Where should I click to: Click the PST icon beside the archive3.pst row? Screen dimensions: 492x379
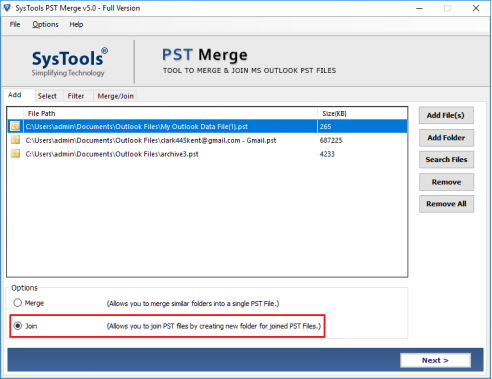pos(15,154)
